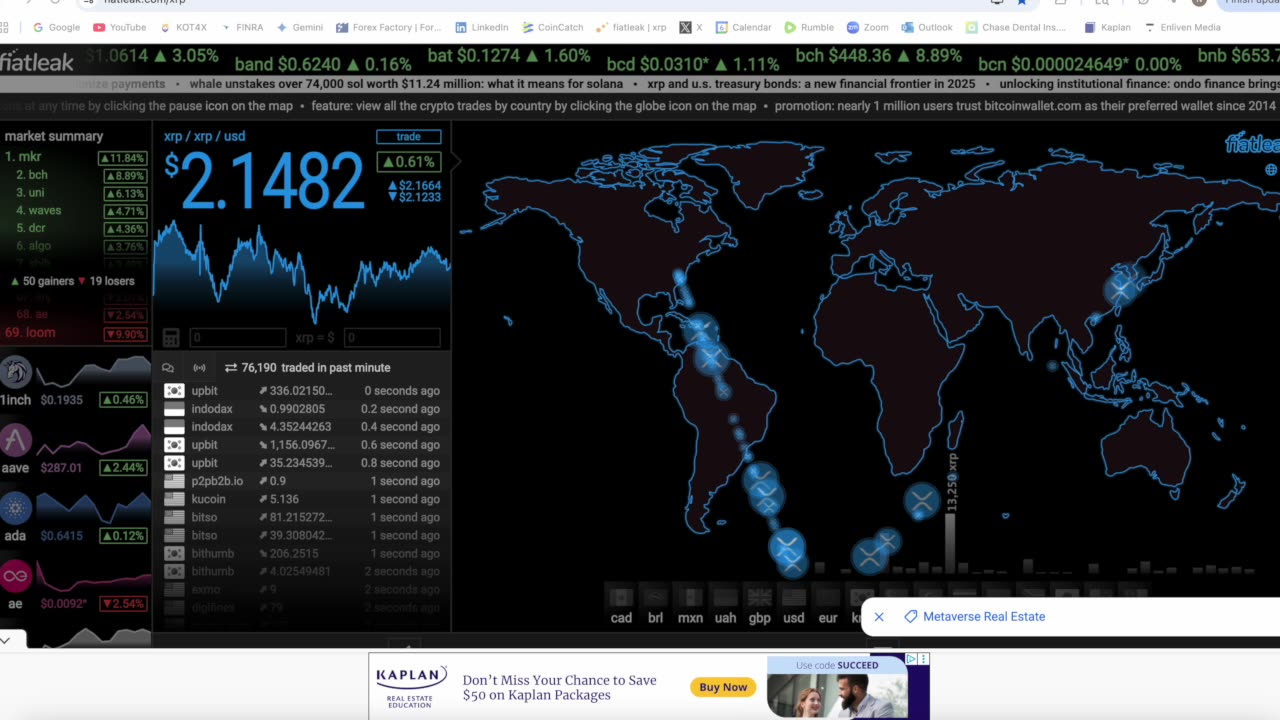Select the brl currency flag

(x=655, y=598)
